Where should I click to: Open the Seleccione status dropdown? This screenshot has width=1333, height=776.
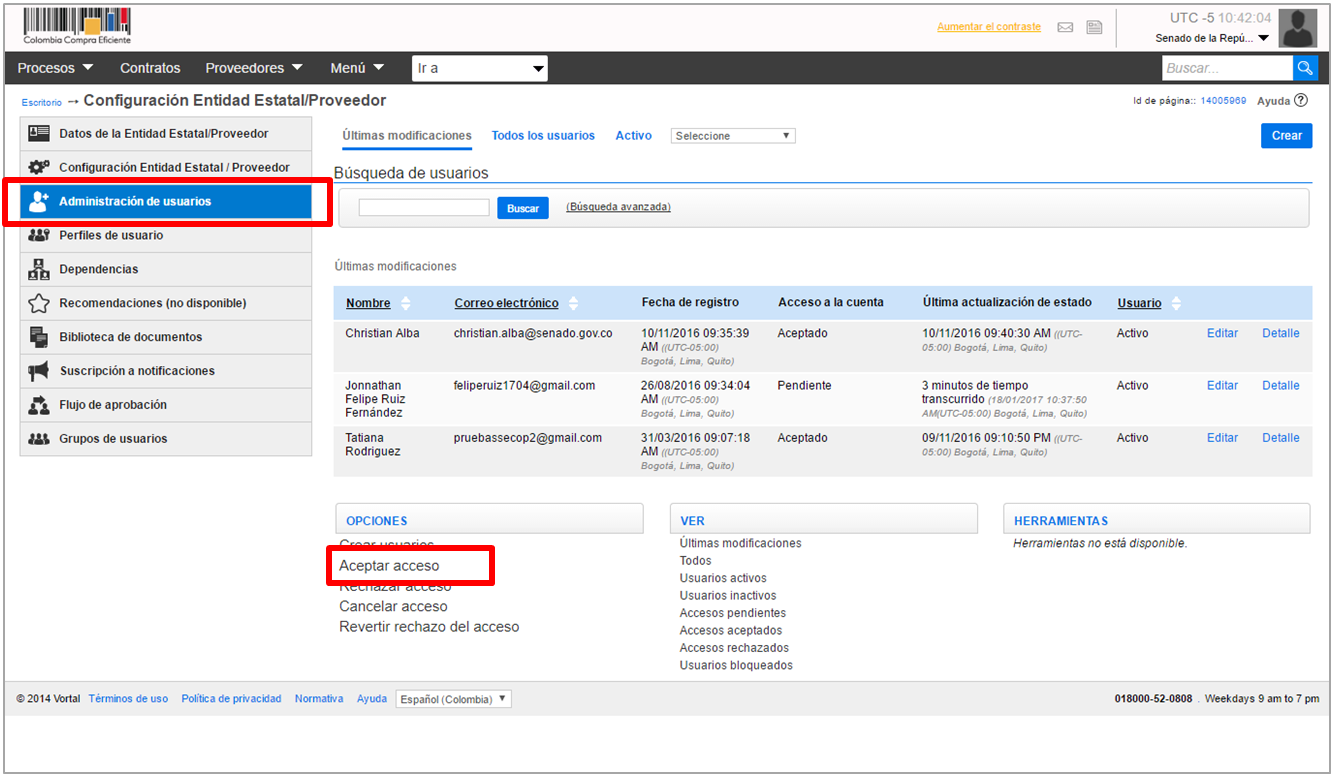(x=733, y=136)
